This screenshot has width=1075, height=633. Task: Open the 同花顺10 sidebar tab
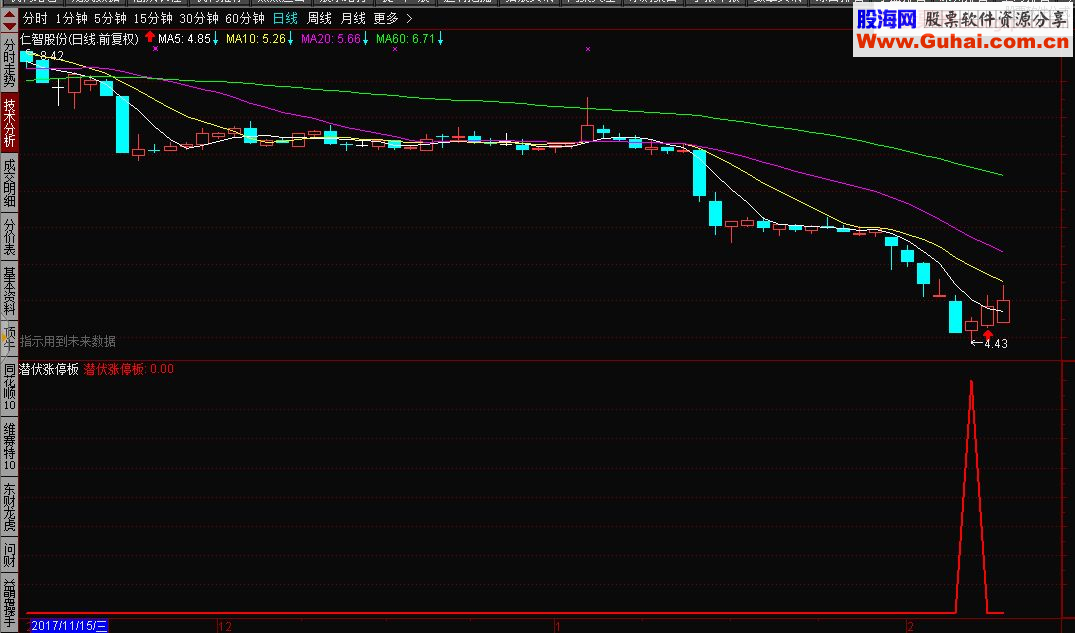click(x=9, y=387)
